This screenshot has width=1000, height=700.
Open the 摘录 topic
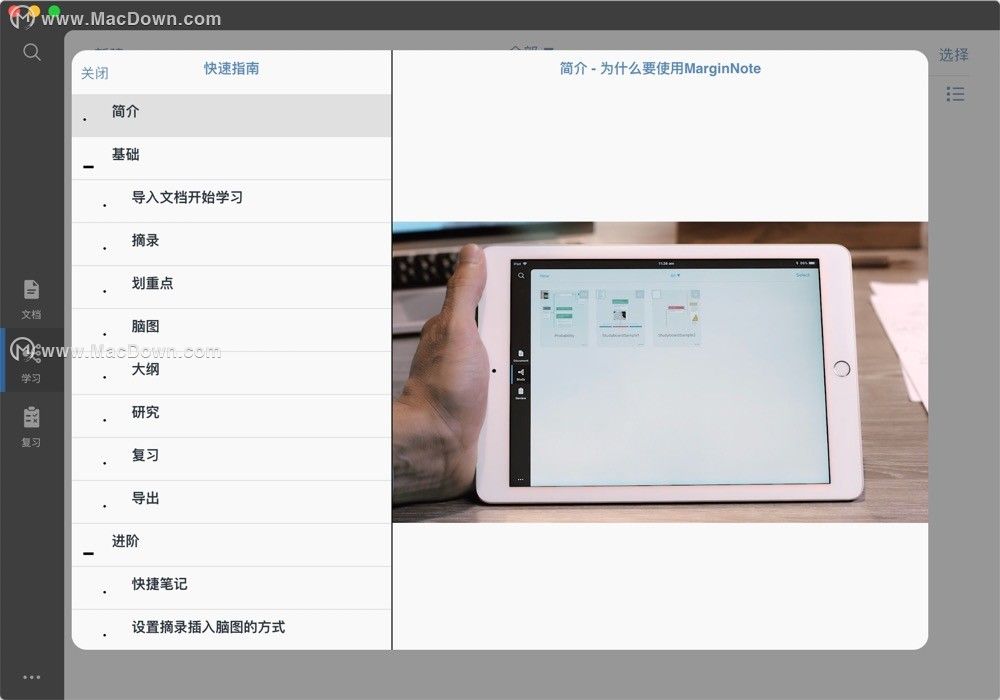click(231, 244)
